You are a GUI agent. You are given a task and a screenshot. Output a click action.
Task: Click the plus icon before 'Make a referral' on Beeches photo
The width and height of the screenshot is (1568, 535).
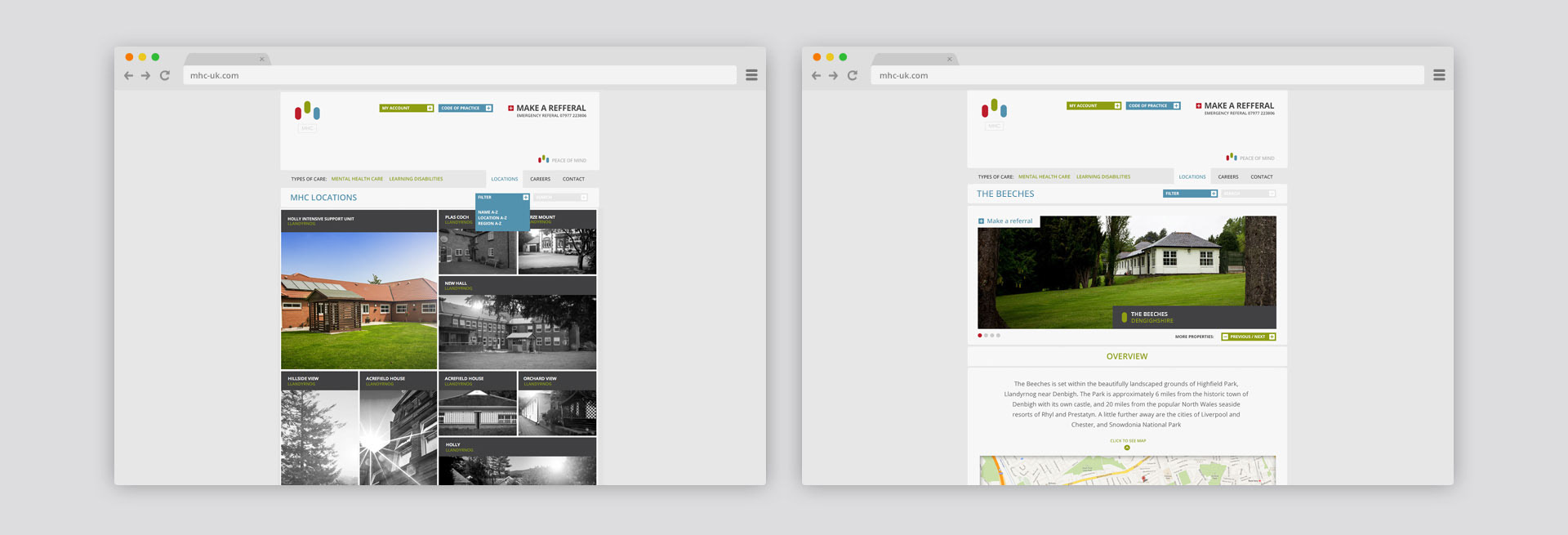tap(981, 221)
